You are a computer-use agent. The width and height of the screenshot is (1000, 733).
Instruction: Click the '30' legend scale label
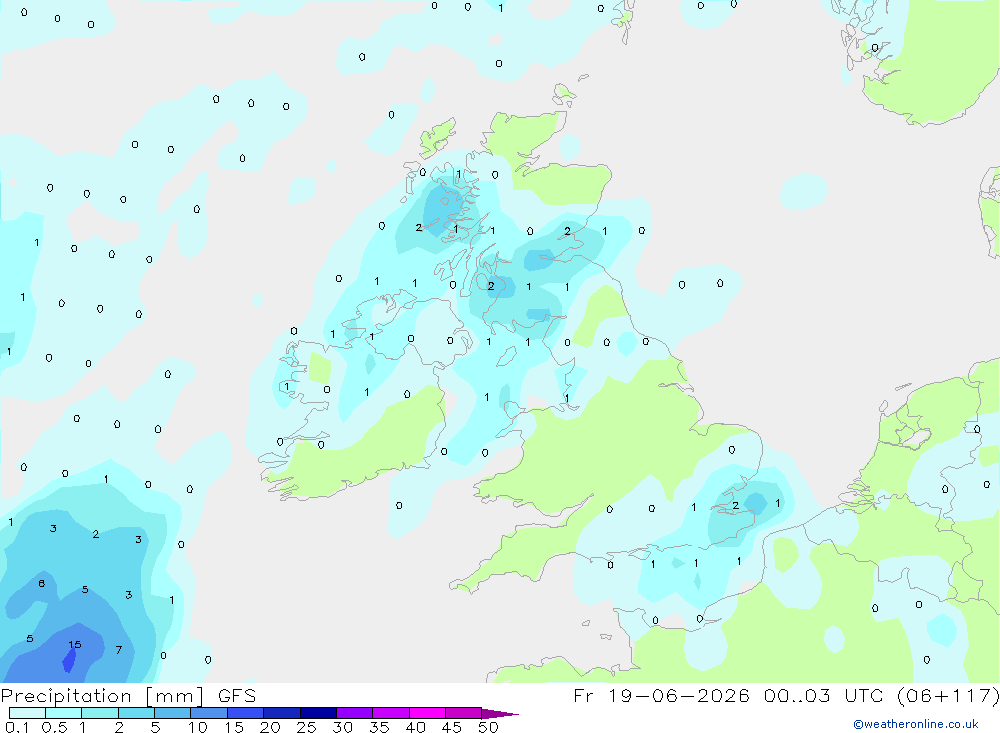[x=342, y=727]
